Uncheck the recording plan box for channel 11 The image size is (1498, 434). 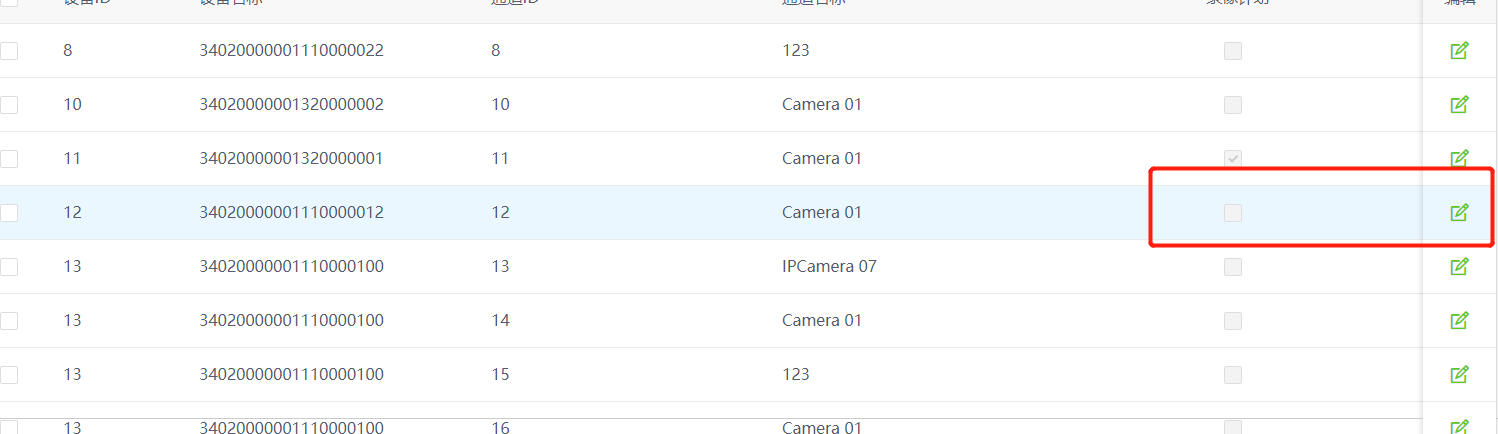coord(1233,159)
